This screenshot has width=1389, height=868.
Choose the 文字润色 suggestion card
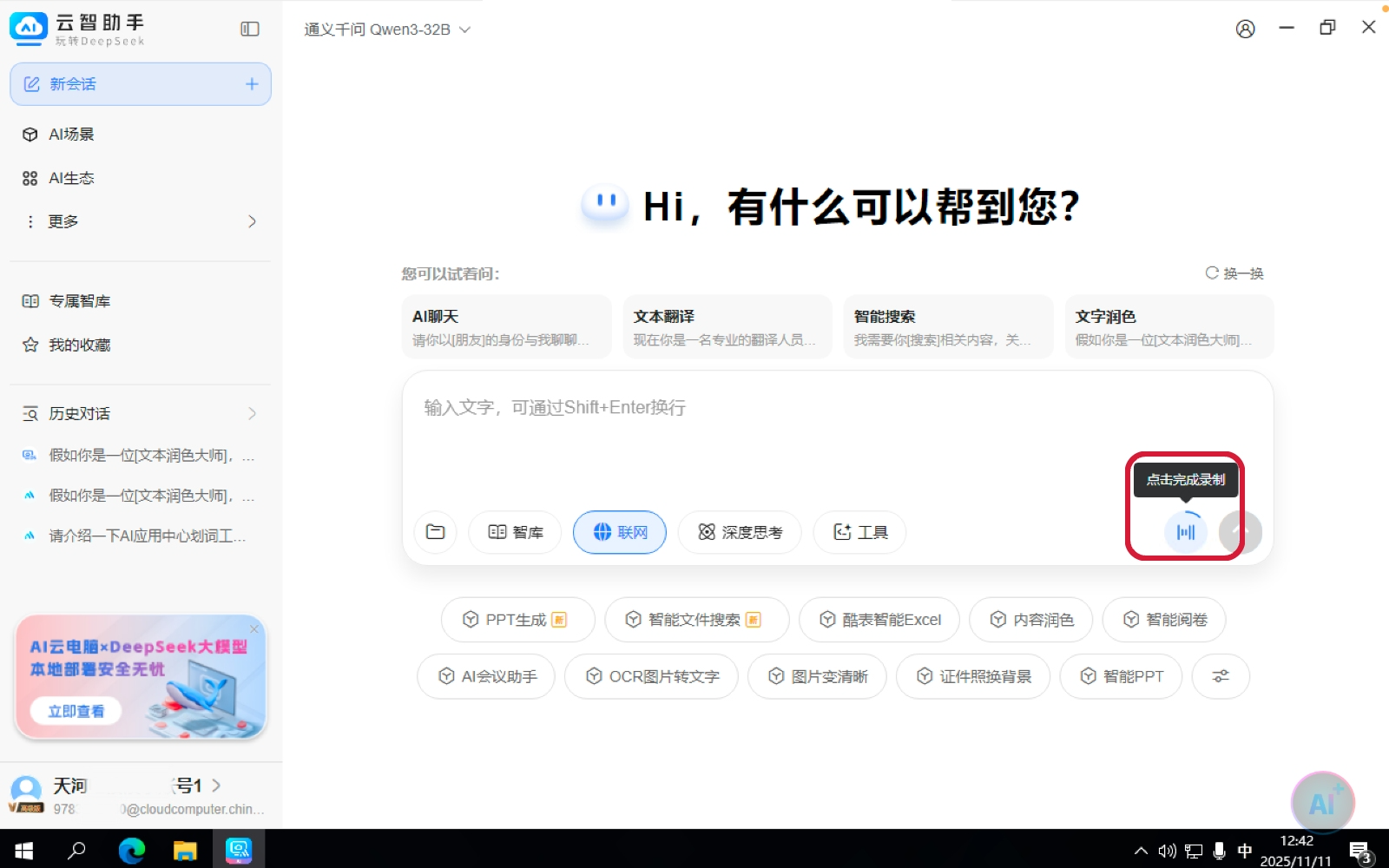click(x=1169, y=326)
